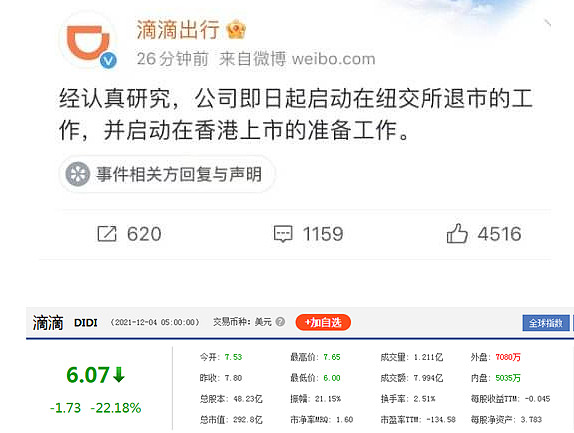Viewport: 574px width, 433px height.
Task: Click the 4516 like count
Action: [x=500, y=234]
